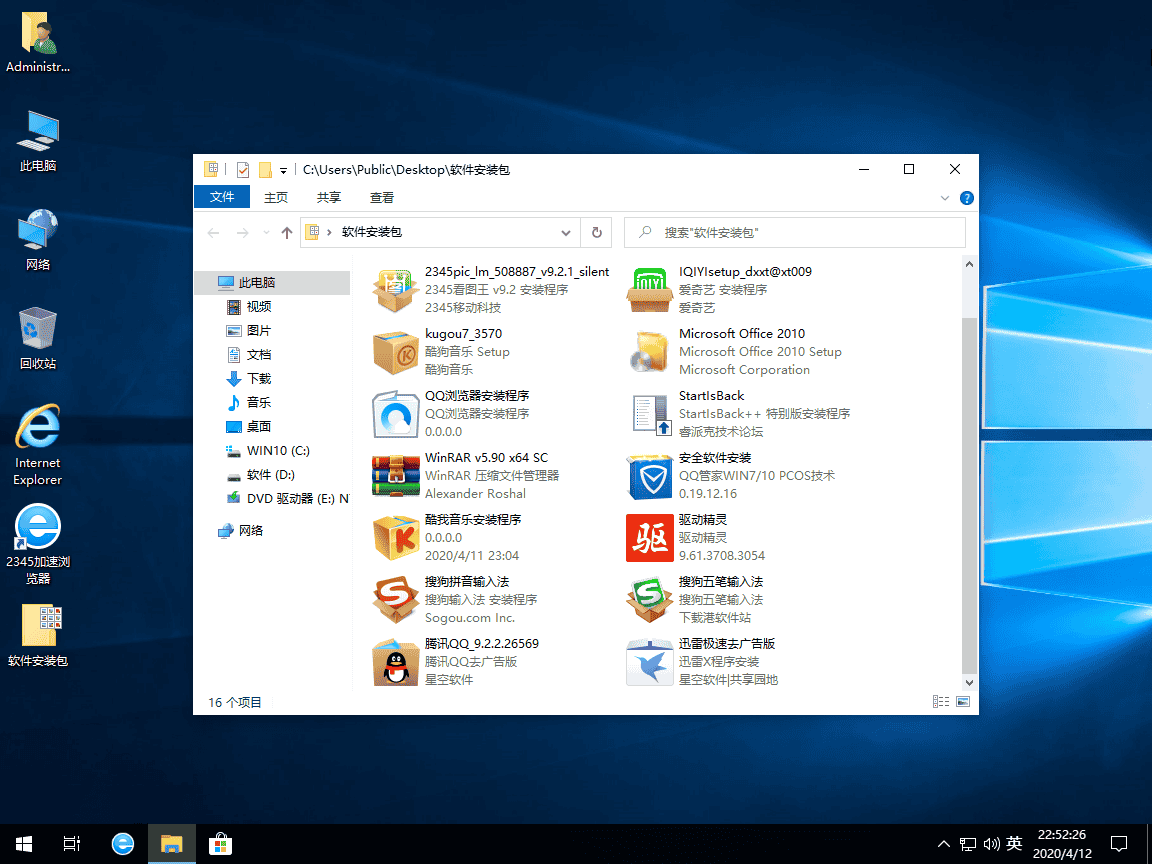1152x864 pixels.
Task: Select the 安全软件安装 shield icon
Action: [649, 475]
